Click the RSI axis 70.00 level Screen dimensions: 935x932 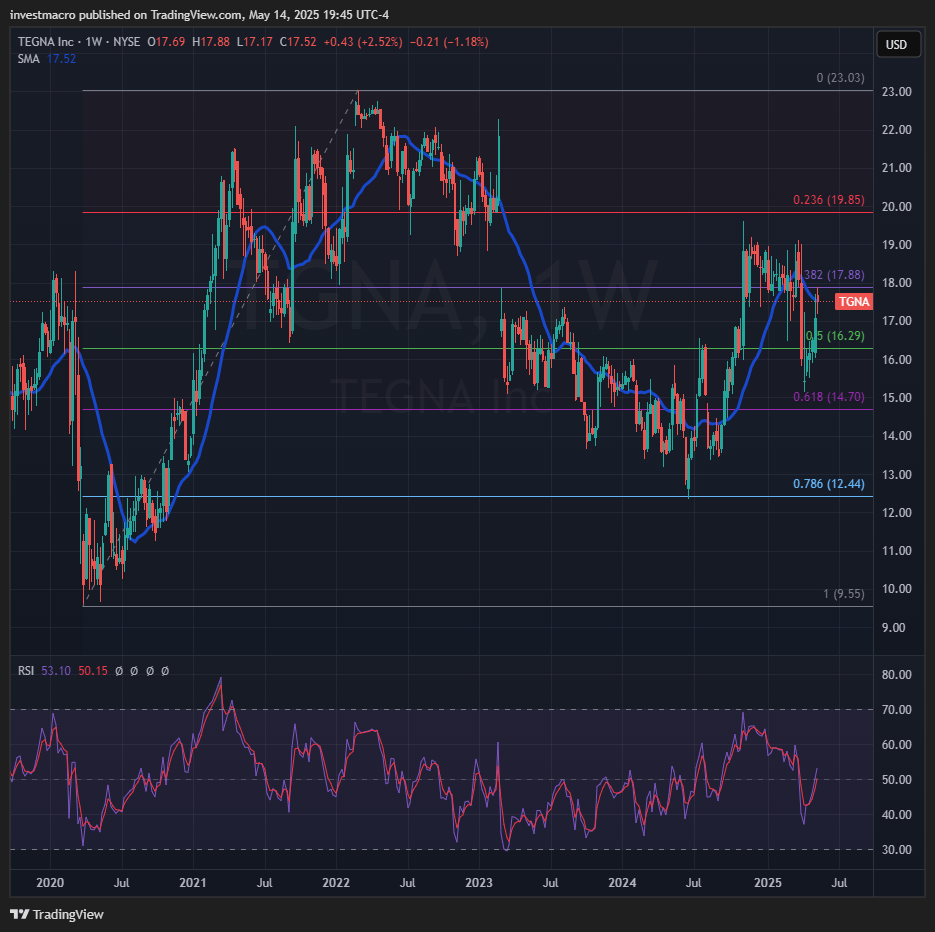tap(897, 710)
